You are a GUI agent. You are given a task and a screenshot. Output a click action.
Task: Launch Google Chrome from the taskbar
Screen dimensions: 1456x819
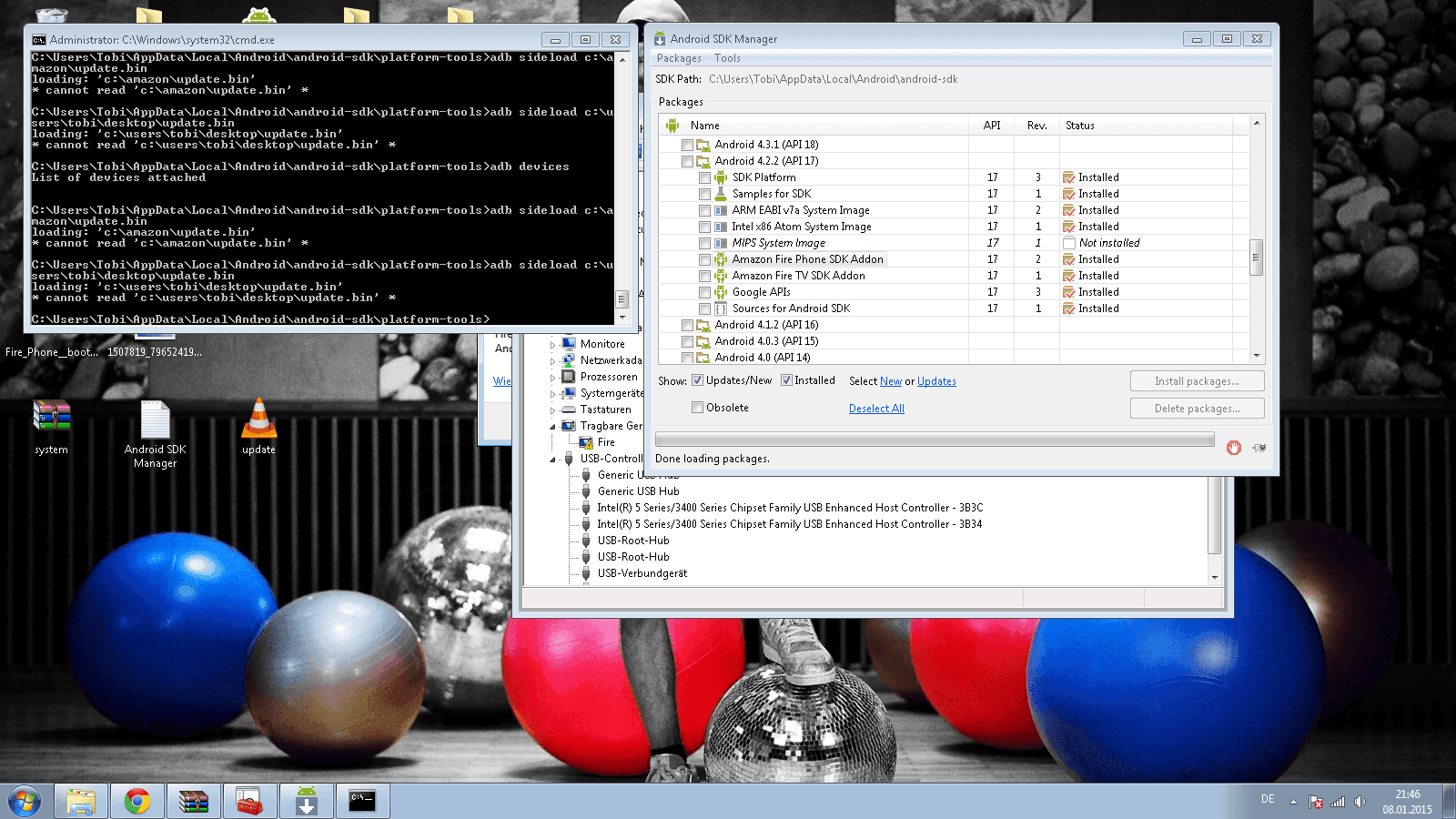point(137,802)
